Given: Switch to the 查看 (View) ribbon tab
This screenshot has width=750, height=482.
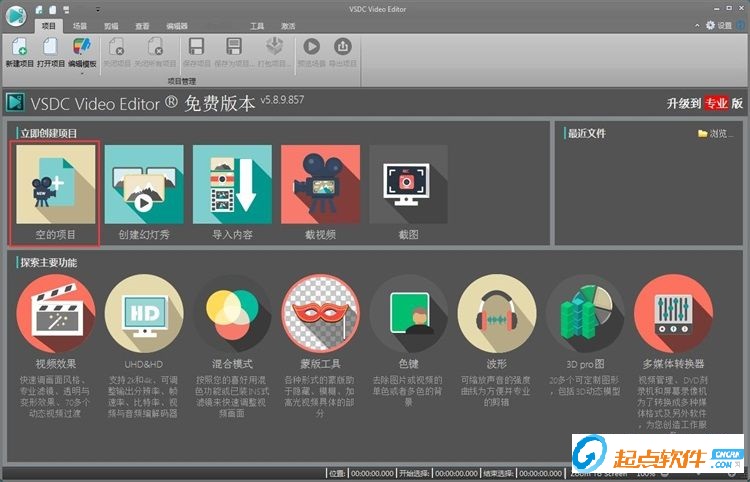Looking at the screenshot, I should click(x=142, y=26).
